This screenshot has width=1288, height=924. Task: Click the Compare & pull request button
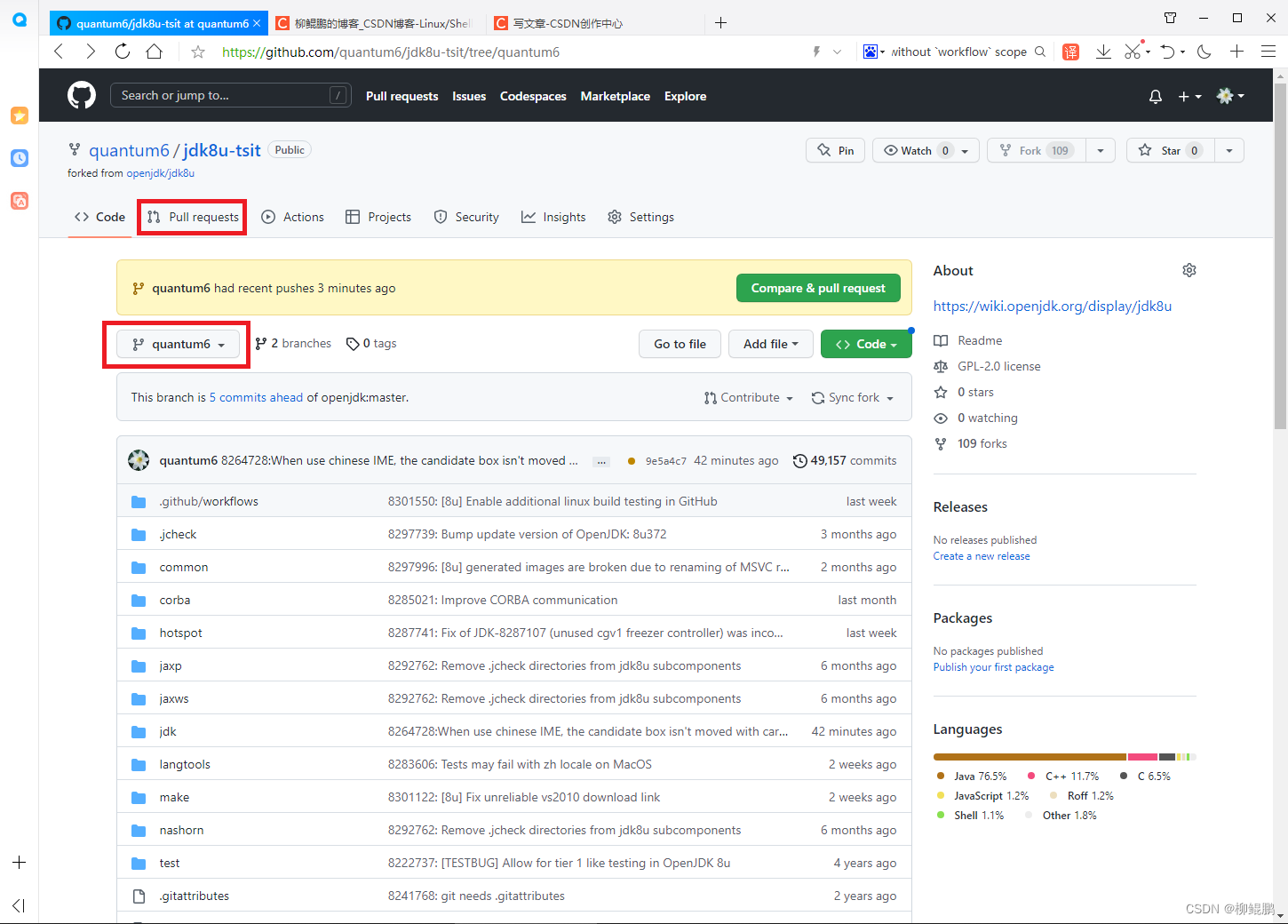click(x=818, y=288)
